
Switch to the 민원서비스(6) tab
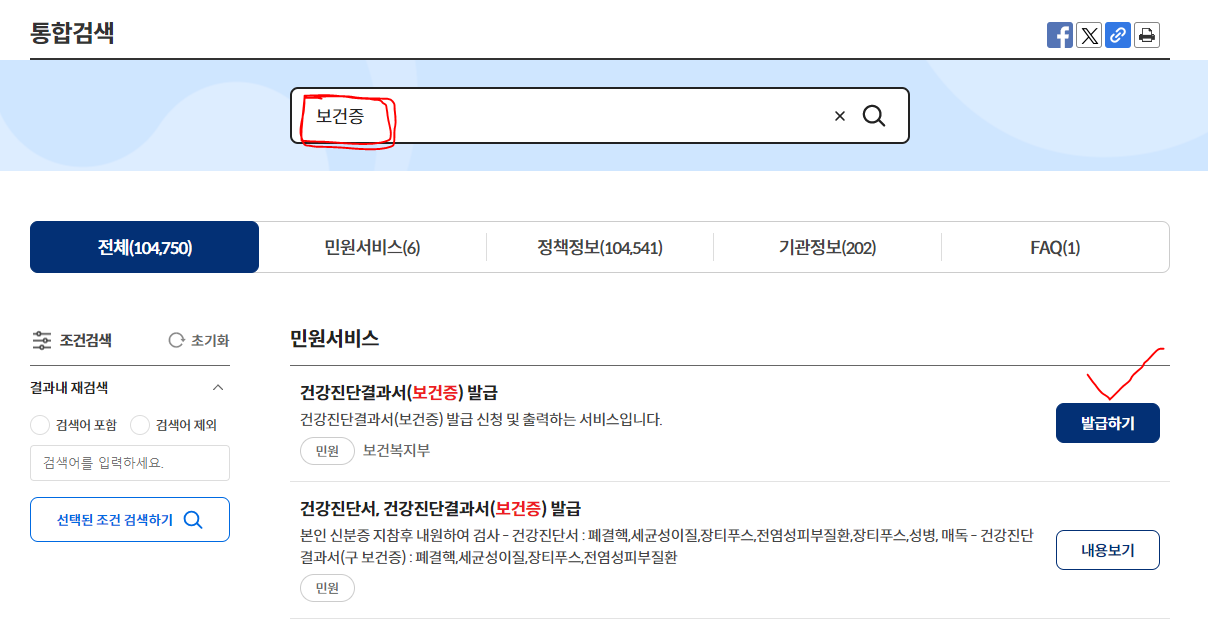[372, 246]
